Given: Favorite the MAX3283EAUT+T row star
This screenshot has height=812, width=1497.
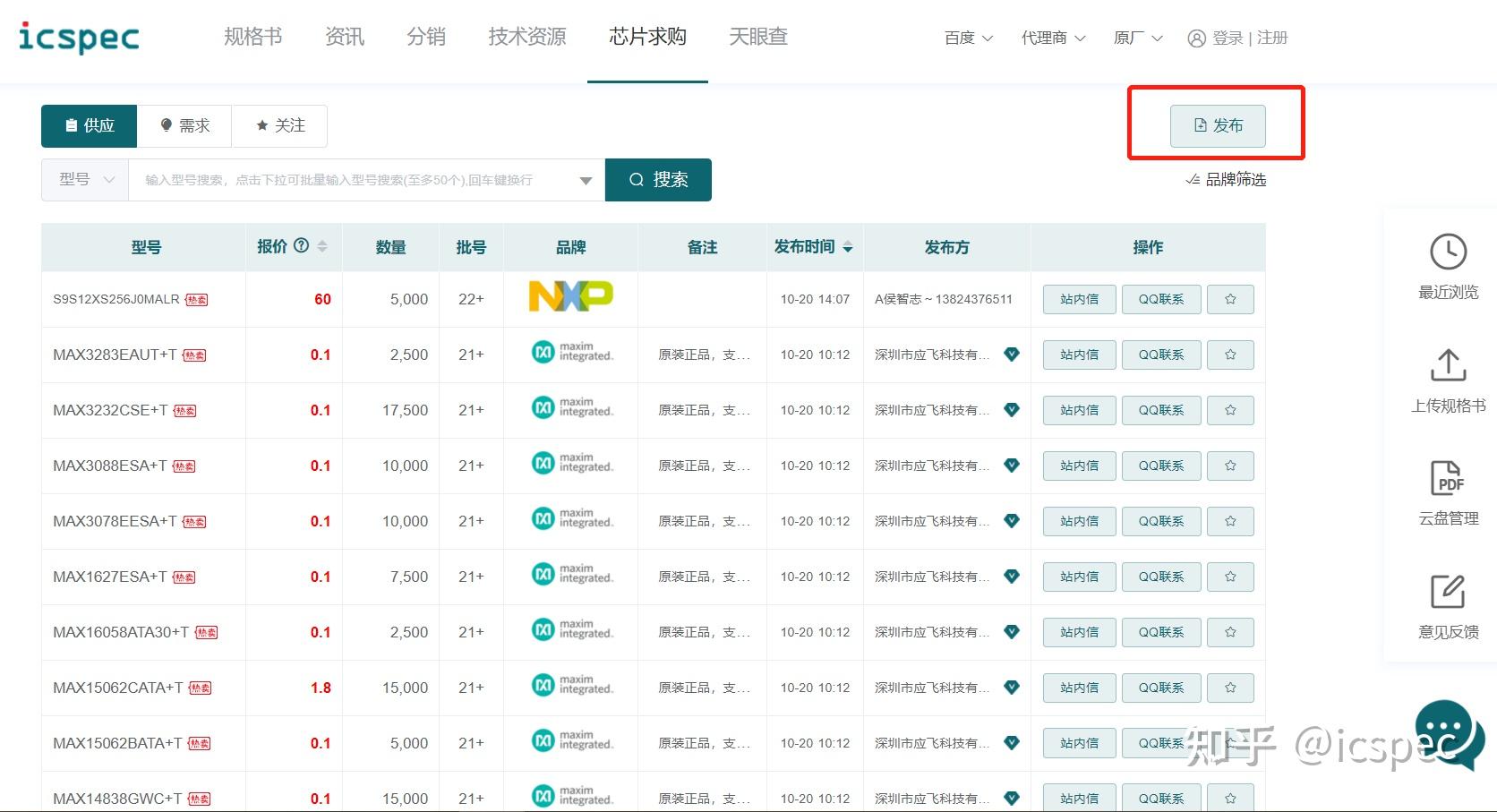Looking at the screenshot, I should click(x=1230, y=355).
